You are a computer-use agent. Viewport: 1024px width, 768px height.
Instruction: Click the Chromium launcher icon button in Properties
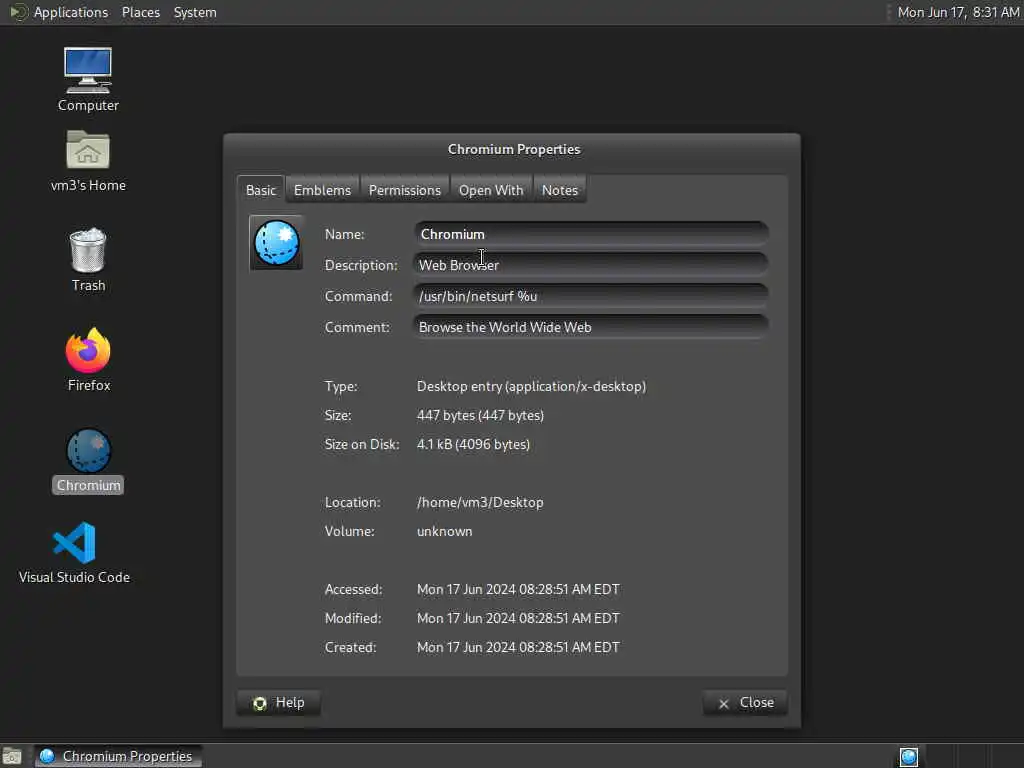click(276, 243)
